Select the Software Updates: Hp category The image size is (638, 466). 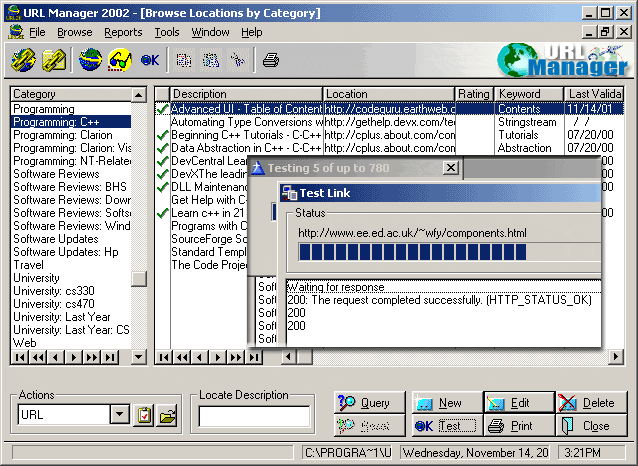[71, 252]
